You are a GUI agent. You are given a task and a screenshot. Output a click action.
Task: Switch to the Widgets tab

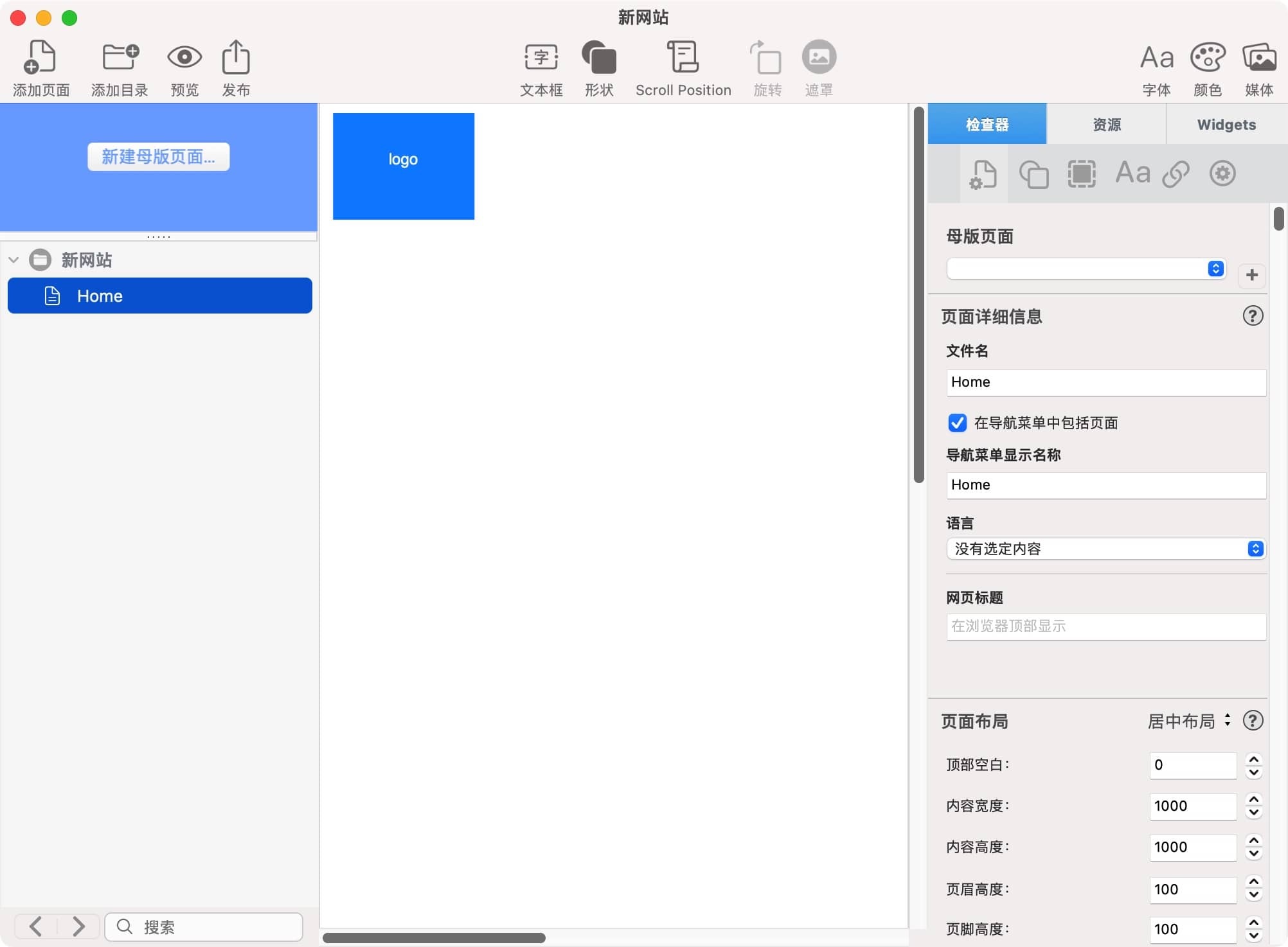(1226, 124)
